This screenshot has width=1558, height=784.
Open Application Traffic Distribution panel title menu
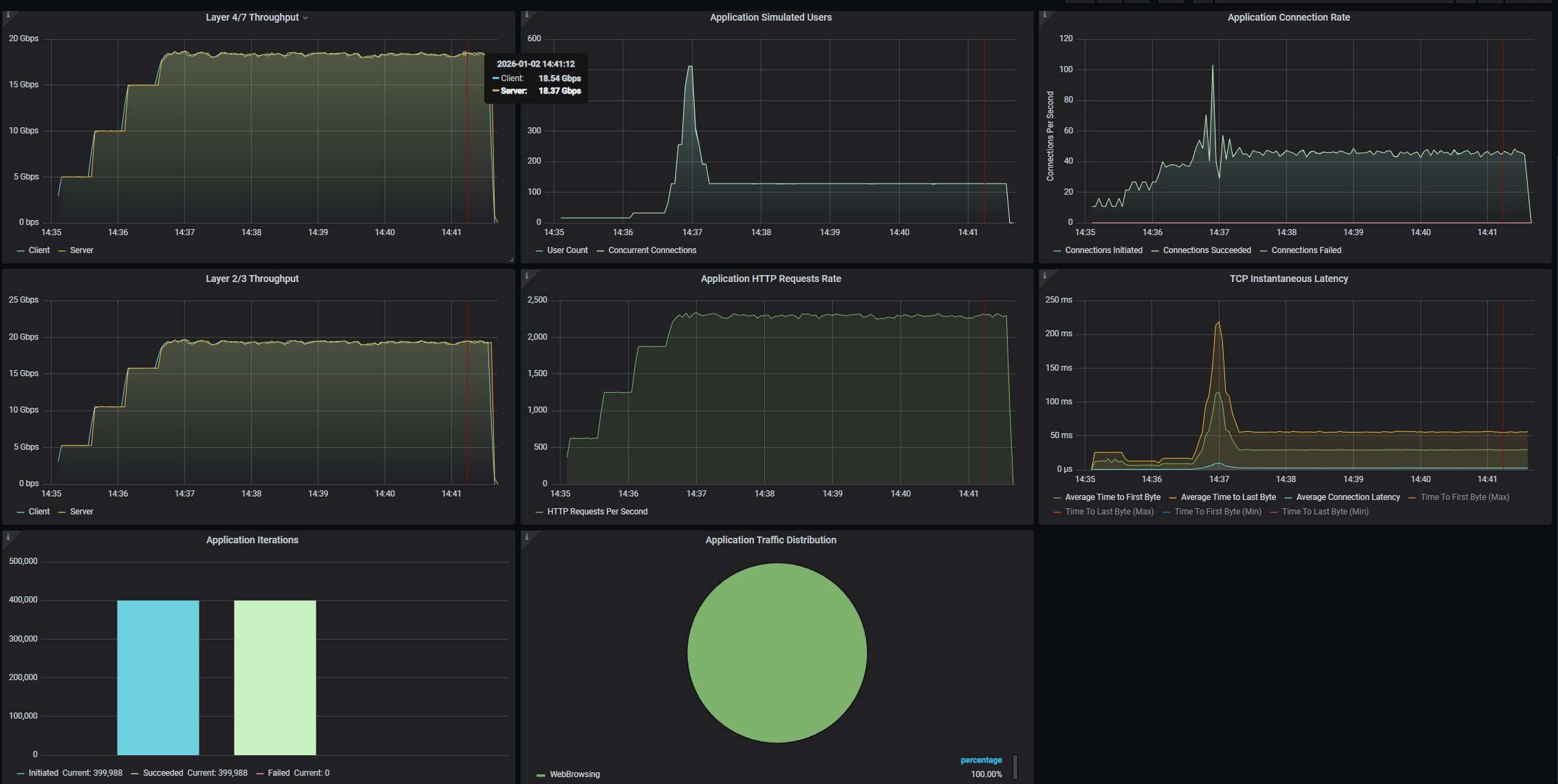(x=770, y=540)
